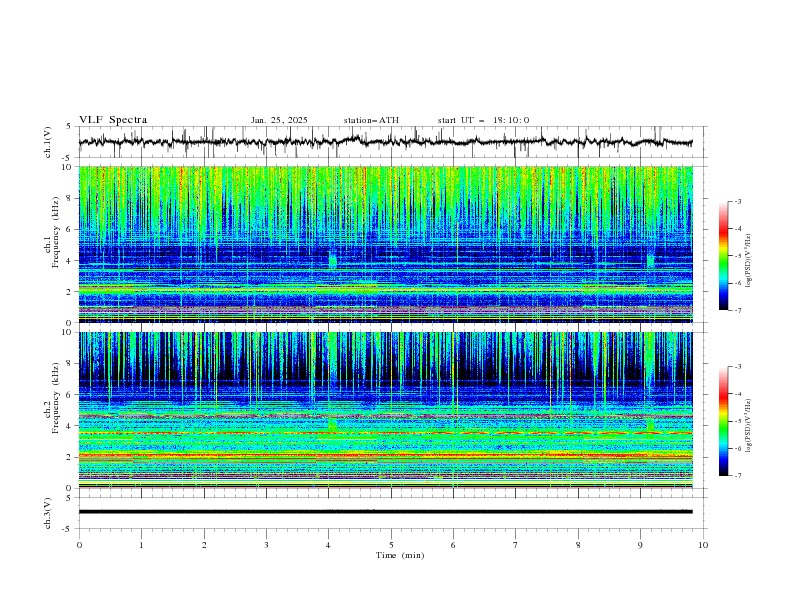Click the ch.2 'Frequency (kHz)' axis label
Viewport: 792px width, 612px height.
click(56, 398)
